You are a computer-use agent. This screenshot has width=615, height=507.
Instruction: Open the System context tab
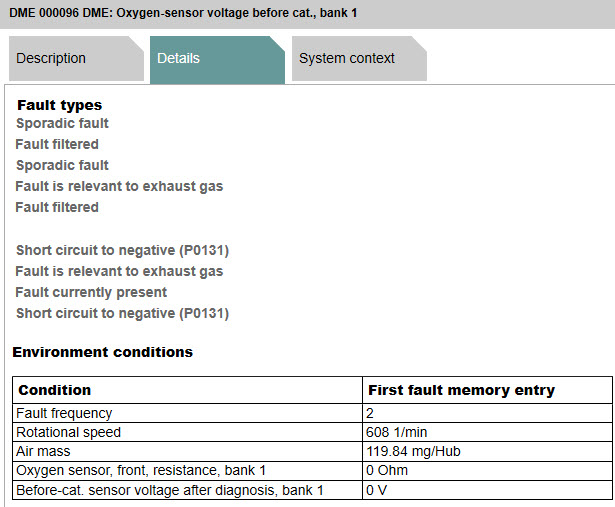pyautogui.click(x=346, y=59)
